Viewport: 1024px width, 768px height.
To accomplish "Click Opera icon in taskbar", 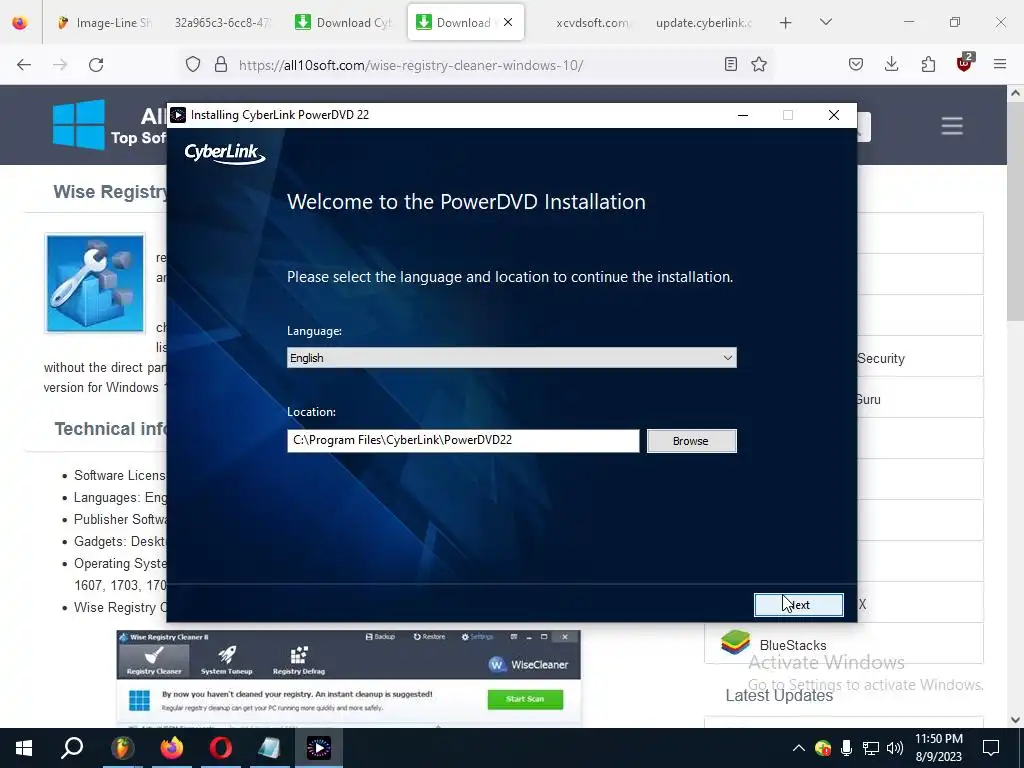I will pyautogui.click(x=221, y=748).
